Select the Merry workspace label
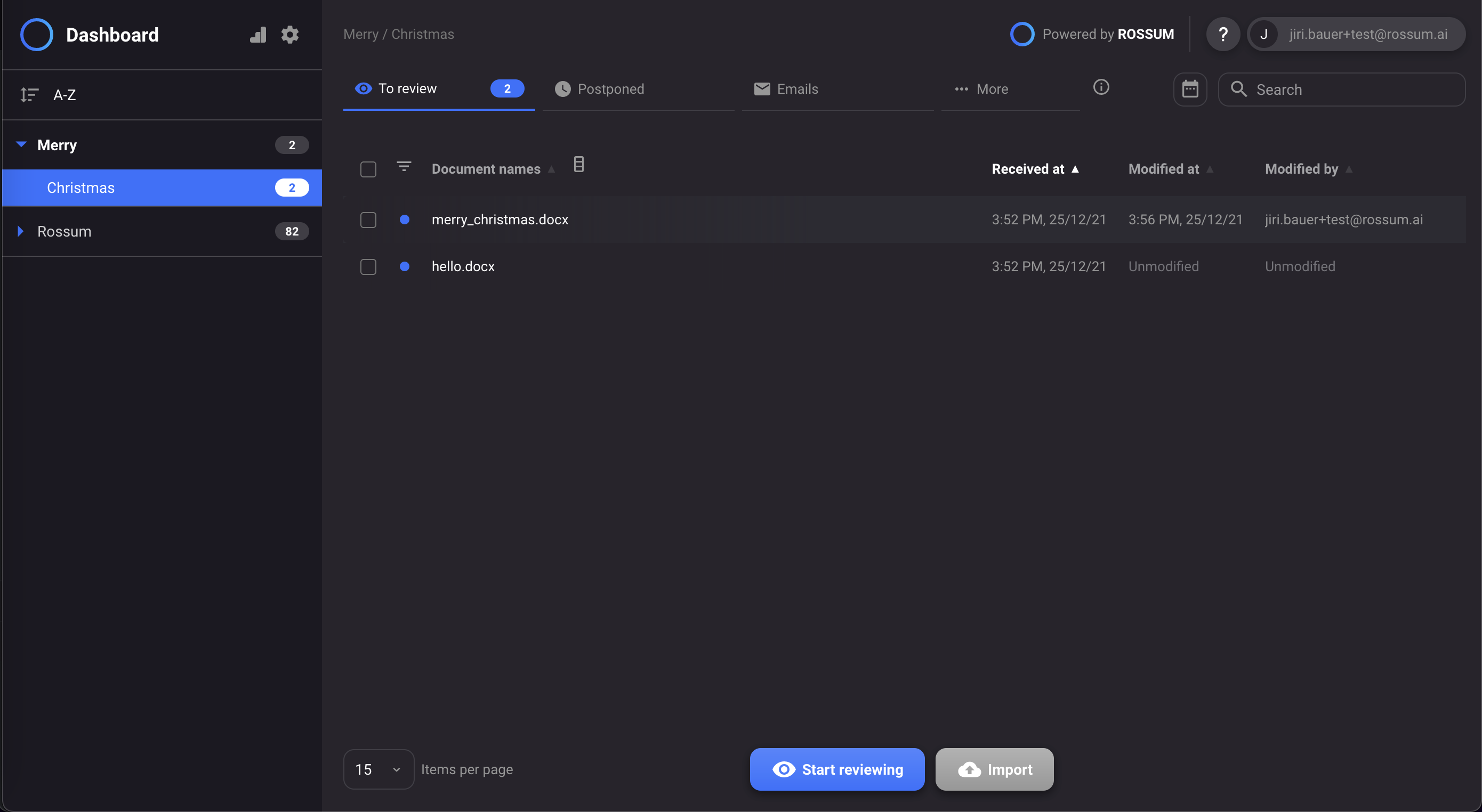This screenshot has height=812, width=1482. click(57, 145)
